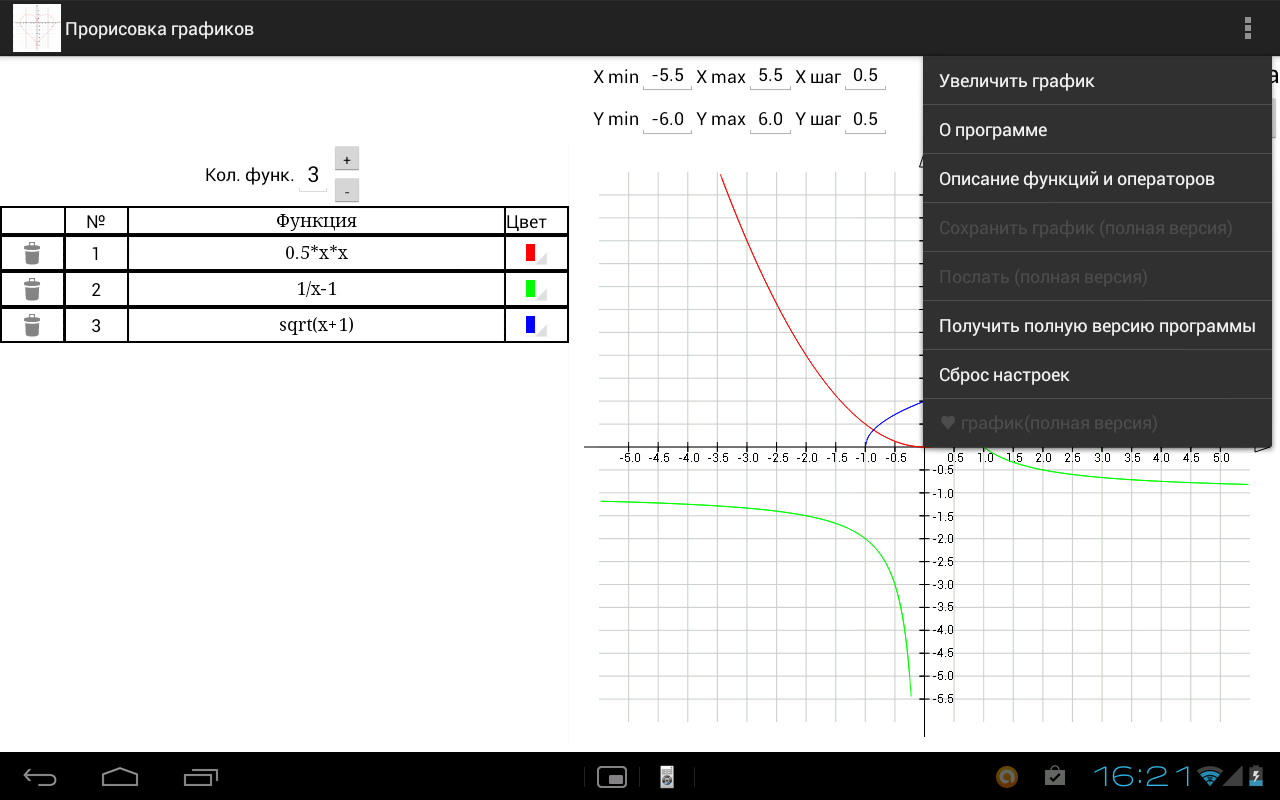This screenshot has width=1280, height=800.
Task: Decrease function count with the minus button
Action: point(347,190)
